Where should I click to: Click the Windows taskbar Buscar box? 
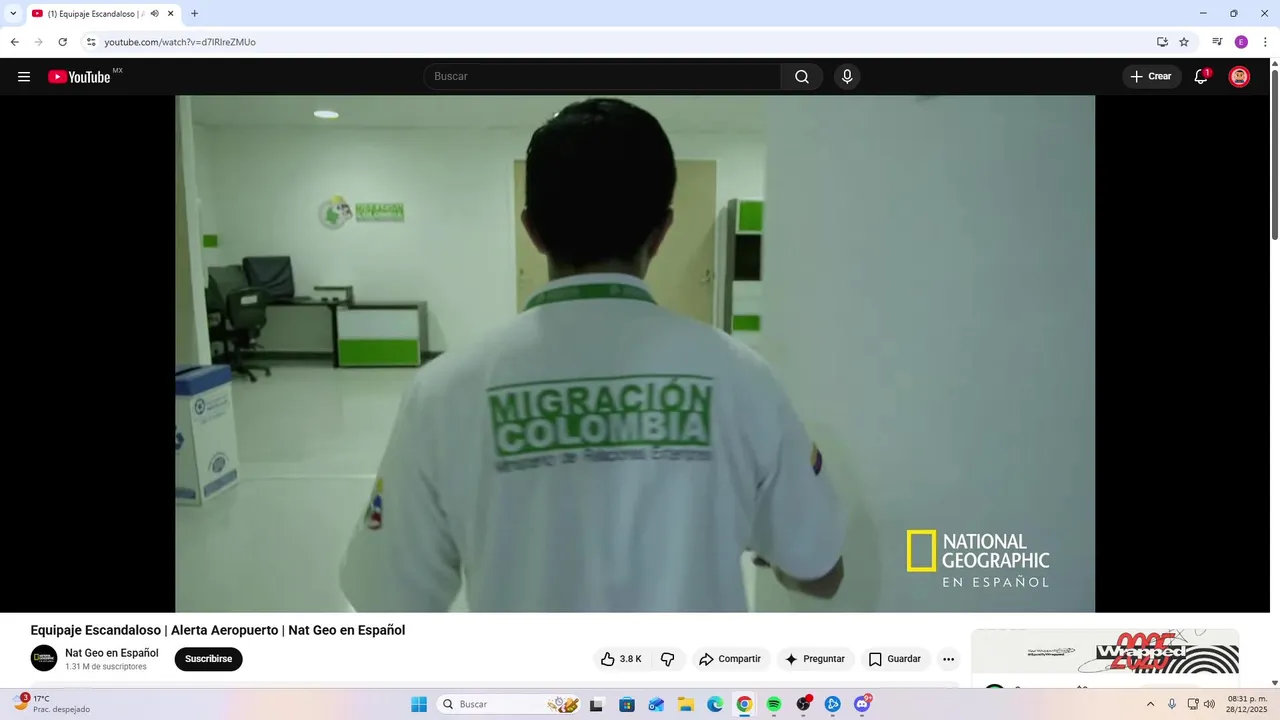point(510,704)
